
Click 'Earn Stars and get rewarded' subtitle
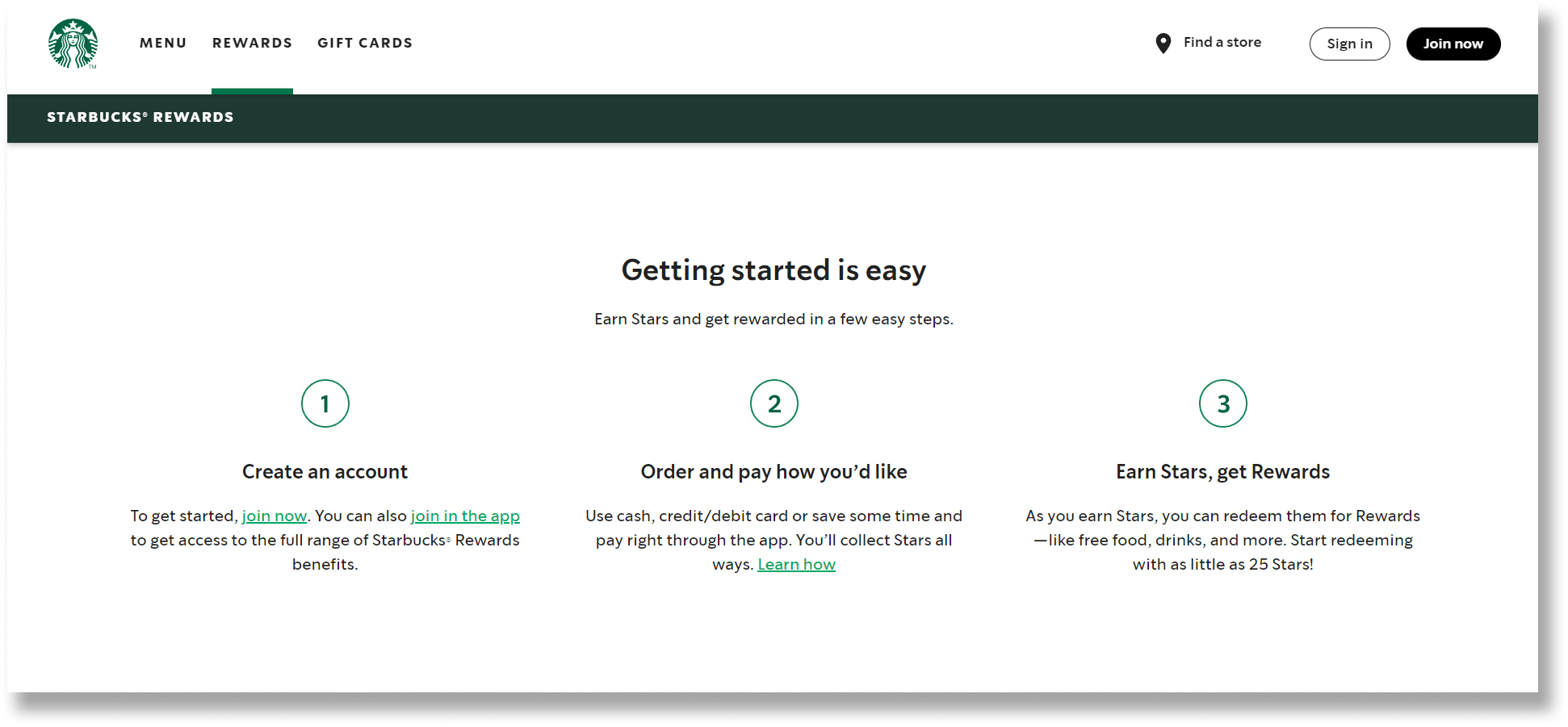click(774, 319)
